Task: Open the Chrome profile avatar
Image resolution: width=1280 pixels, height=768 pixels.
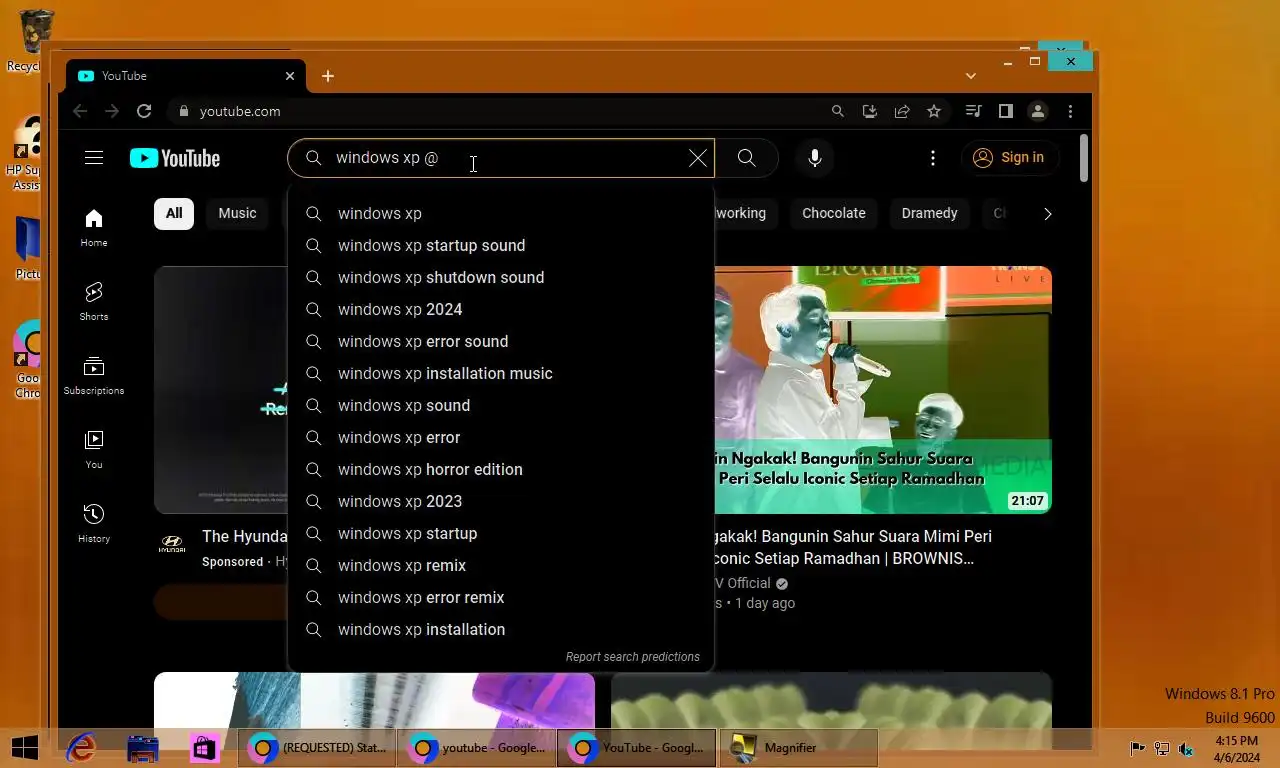Action: point(1038,111)
